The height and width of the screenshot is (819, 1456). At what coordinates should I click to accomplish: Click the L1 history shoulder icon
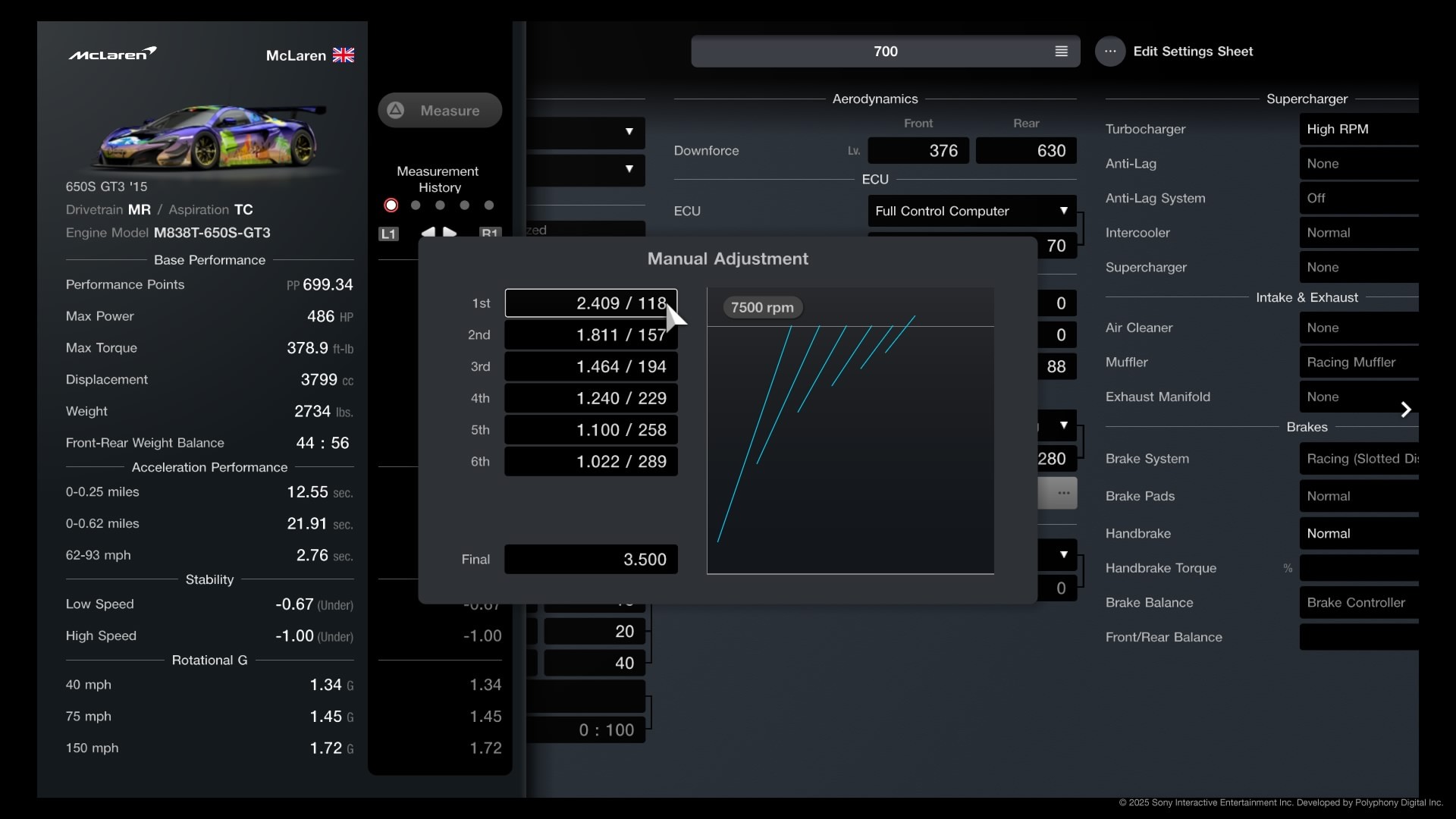pyautogui.click(x=388, y=234)
